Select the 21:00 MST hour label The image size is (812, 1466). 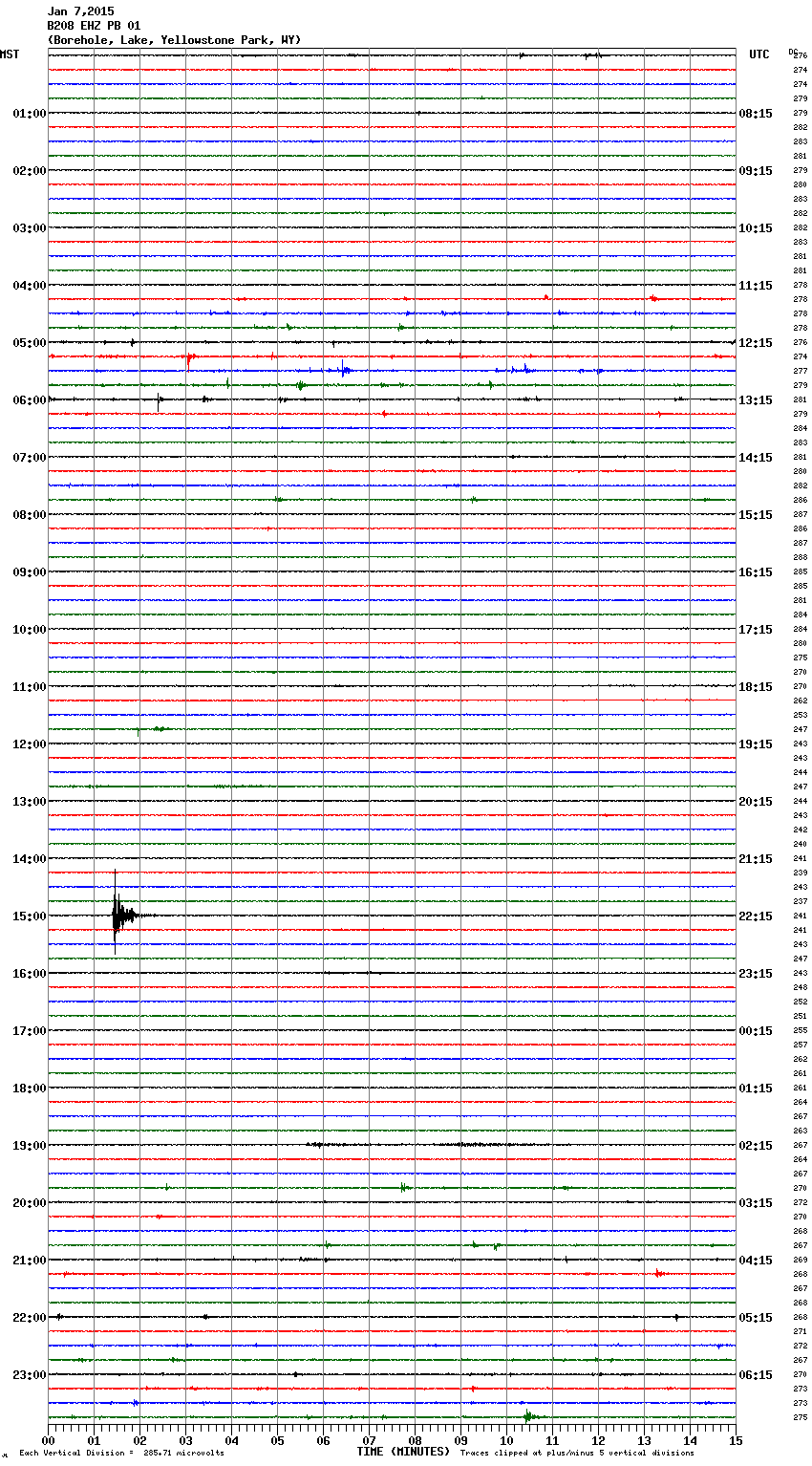(30, 1261)
